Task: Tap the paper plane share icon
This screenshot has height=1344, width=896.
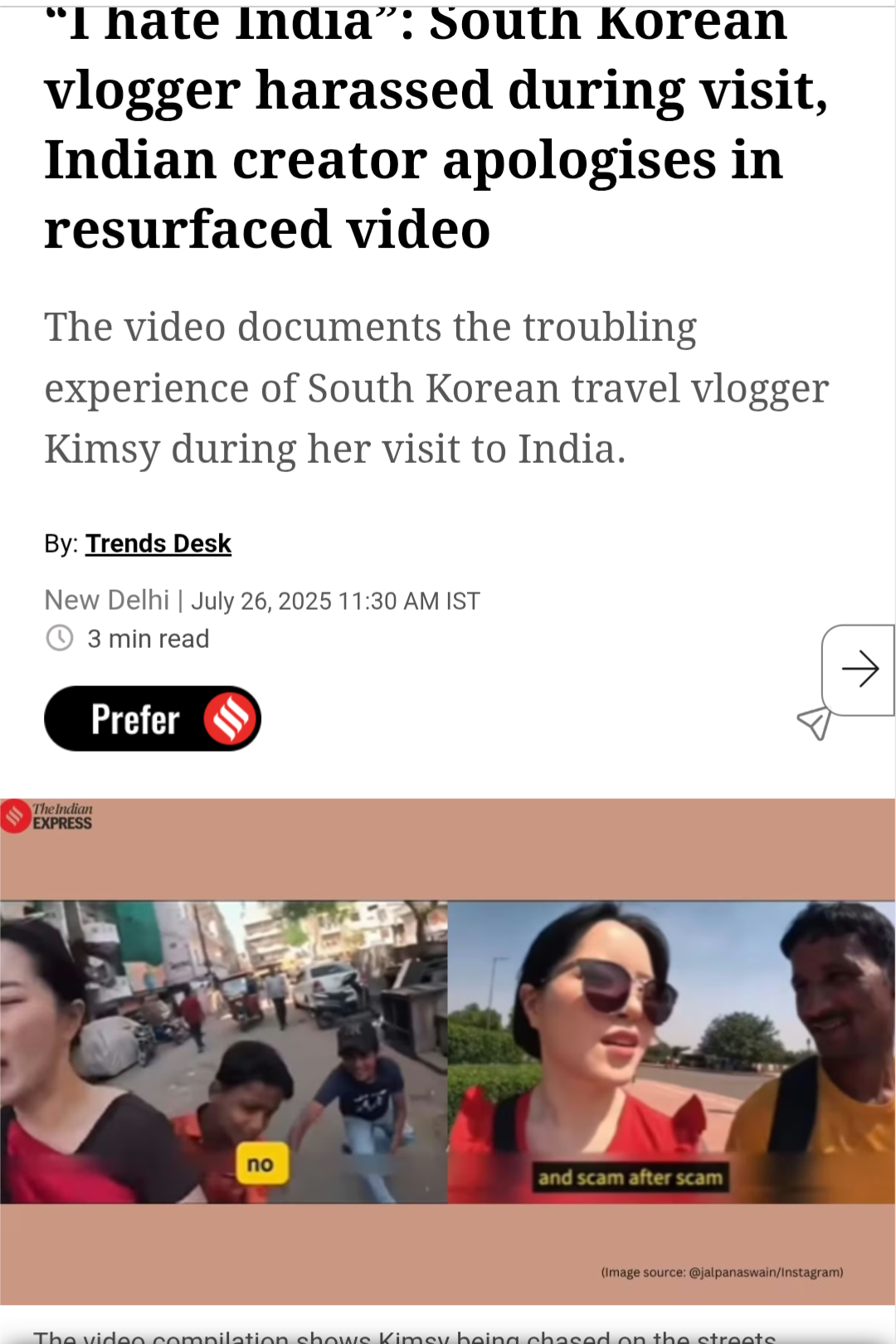Action: pos(814,723)
